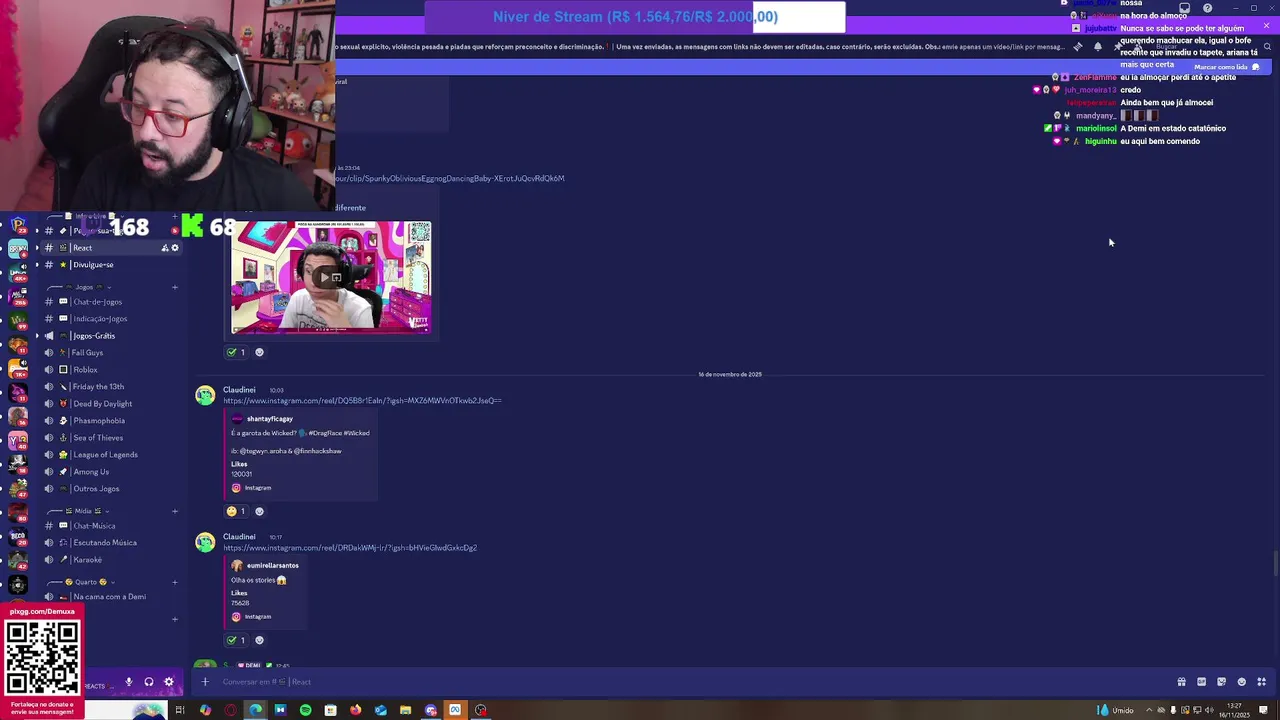The height and width of the screenshot is (720, 1280).
Task: Open Discord user settings gear
Action: (169, 682)
